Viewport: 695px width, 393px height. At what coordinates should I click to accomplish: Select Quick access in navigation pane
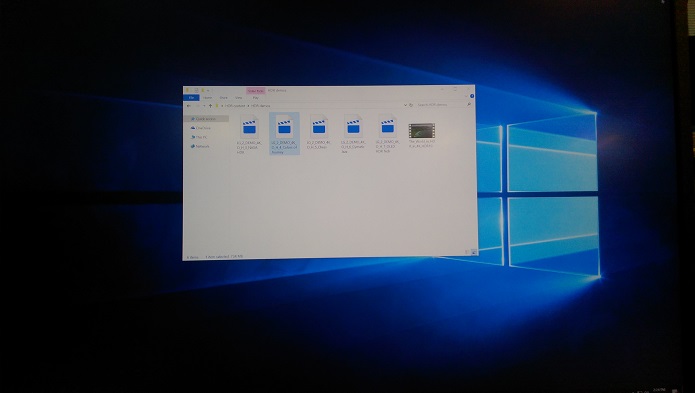[206, 119]
